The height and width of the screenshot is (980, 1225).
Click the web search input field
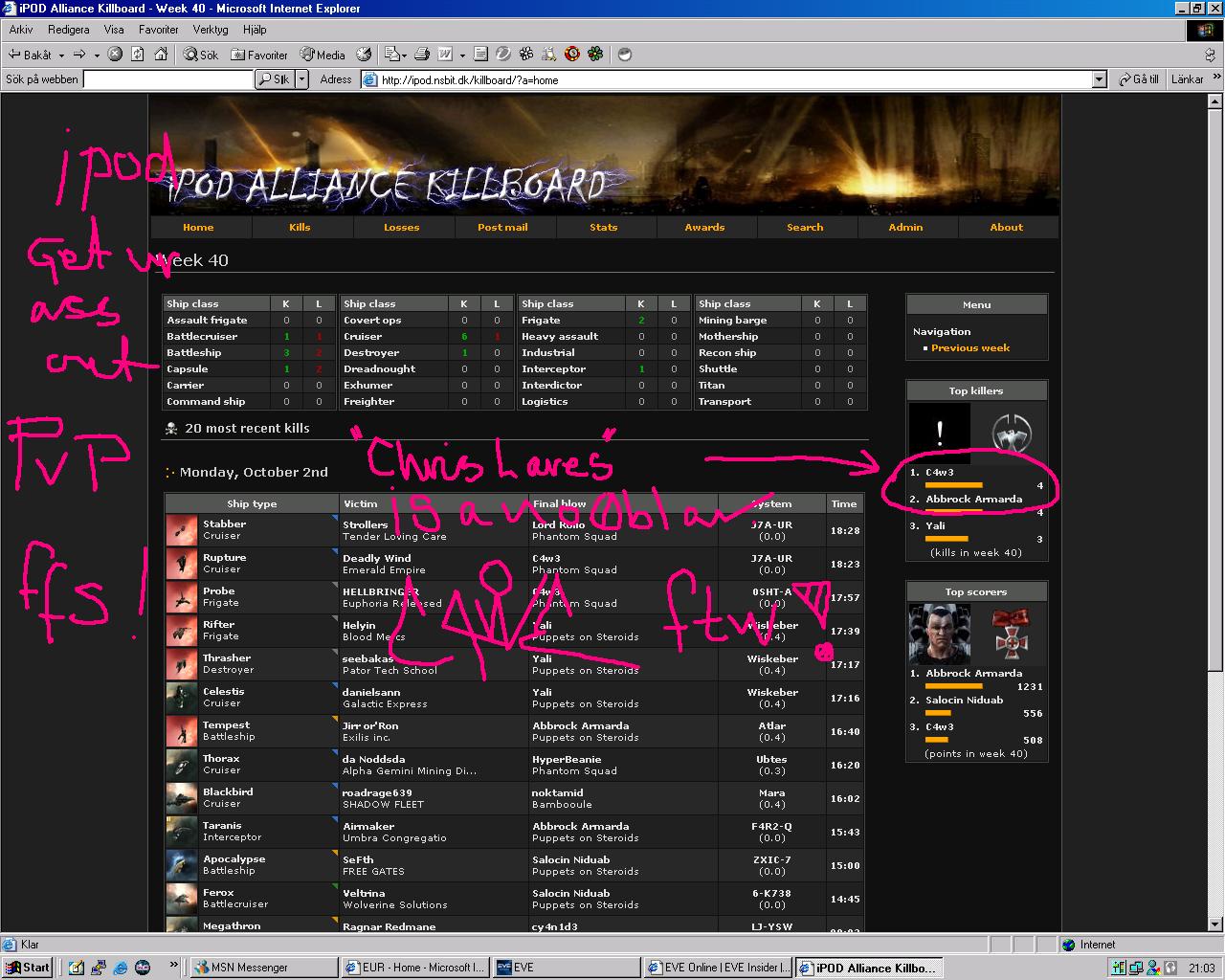pos(167,79)
